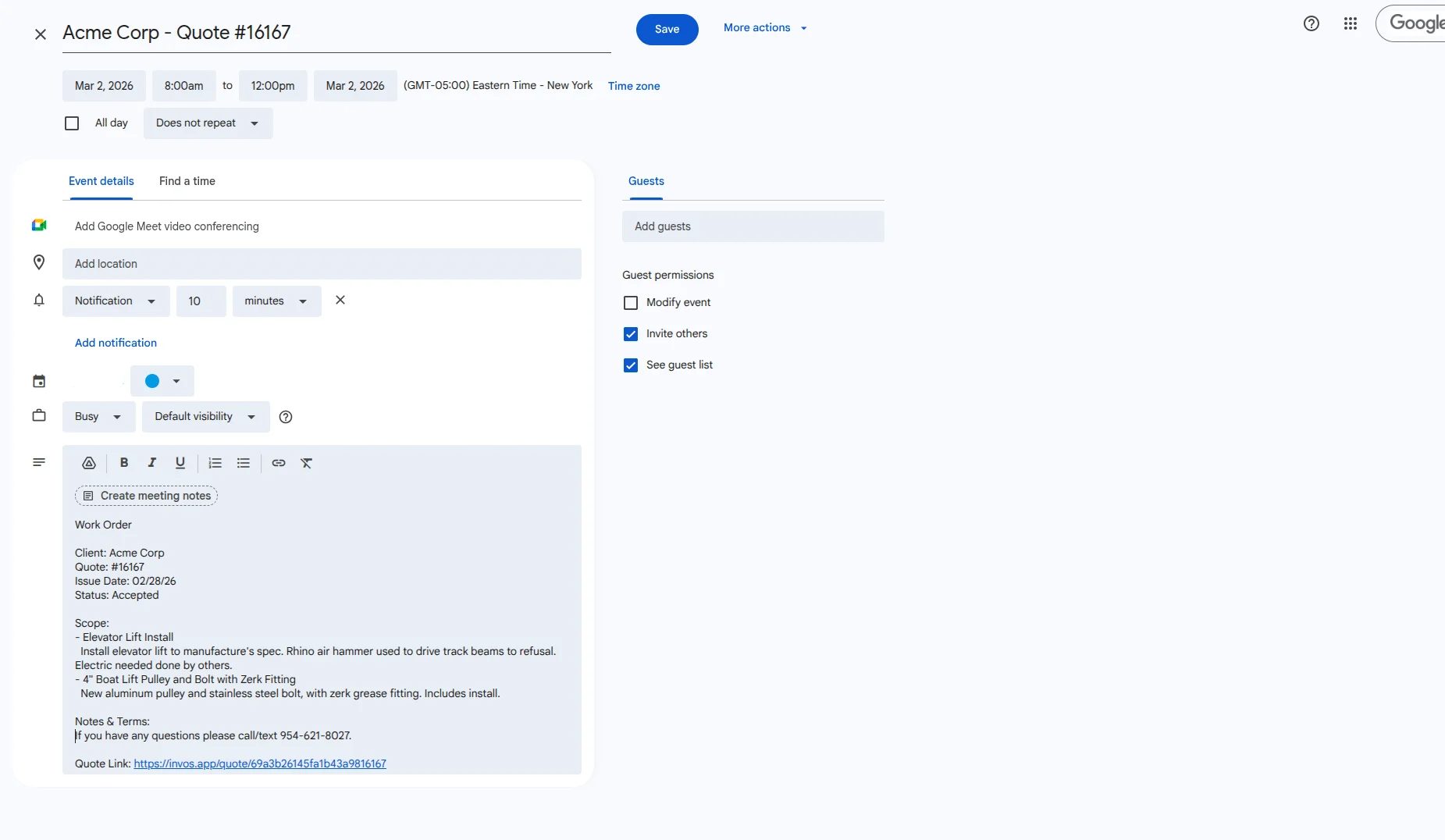1445x840 pixels.
Task: Click Add notification
Action: 116,343
